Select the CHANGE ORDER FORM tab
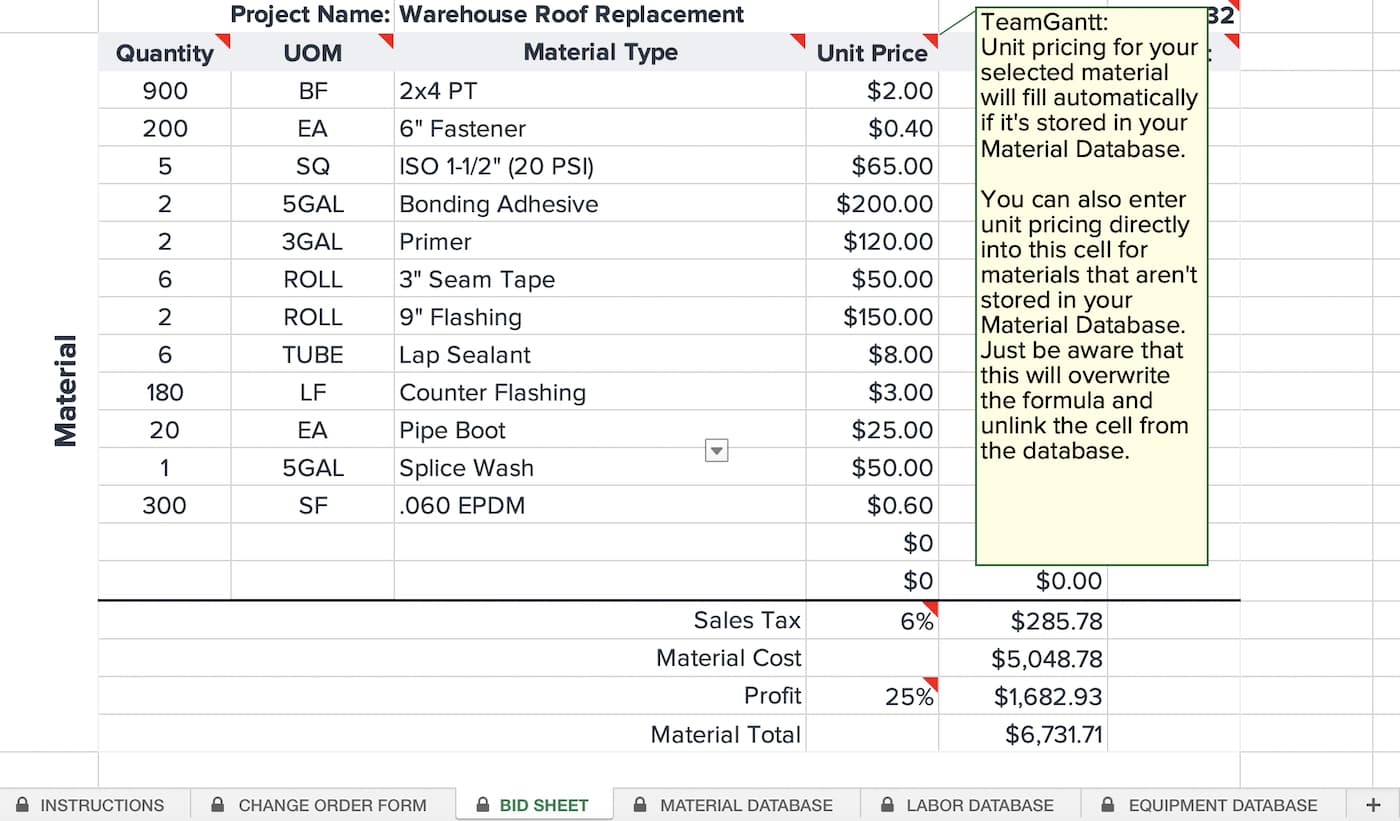 point(331,805)
